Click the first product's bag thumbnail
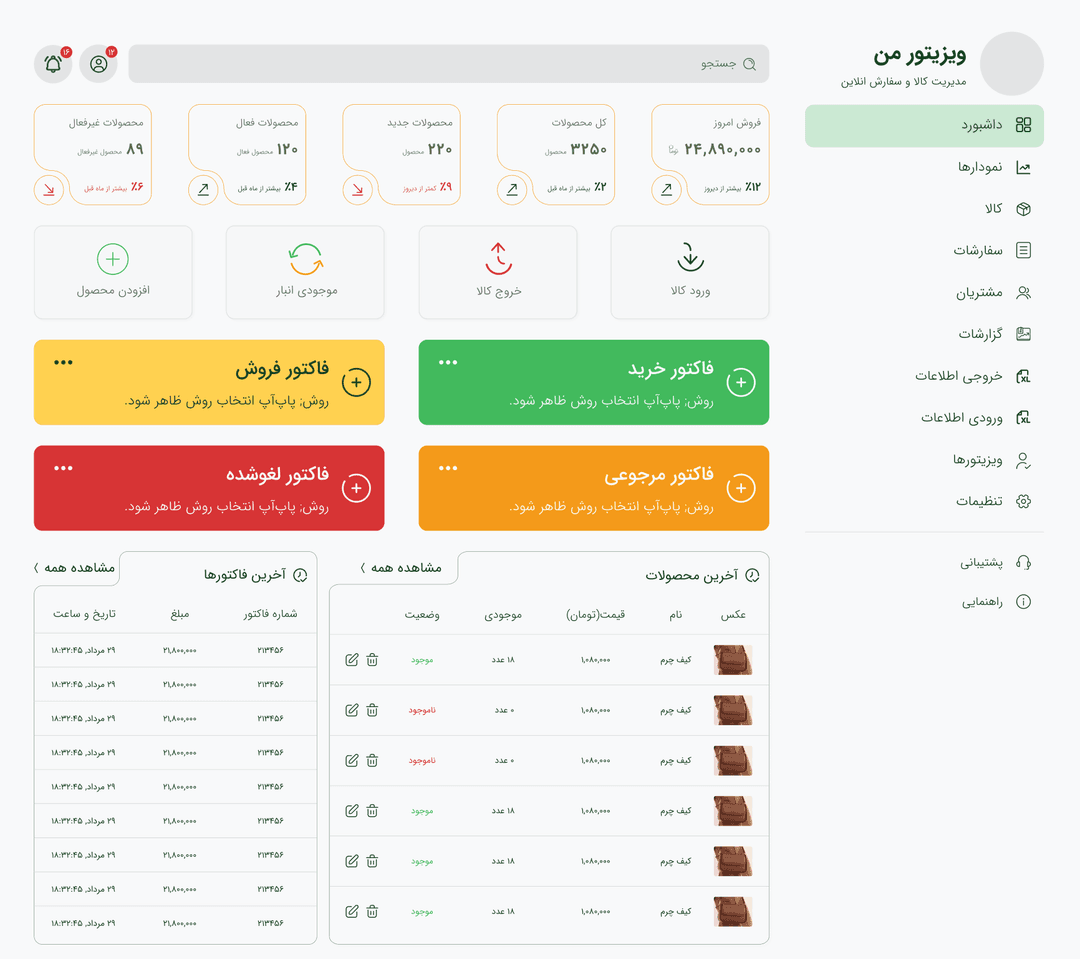Image resolution: width=1080 pixels, height=959 pixels. (733, 660)
